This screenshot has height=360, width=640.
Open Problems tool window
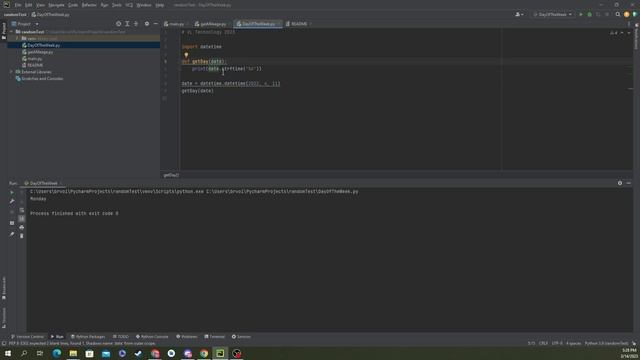pos(187,337)
